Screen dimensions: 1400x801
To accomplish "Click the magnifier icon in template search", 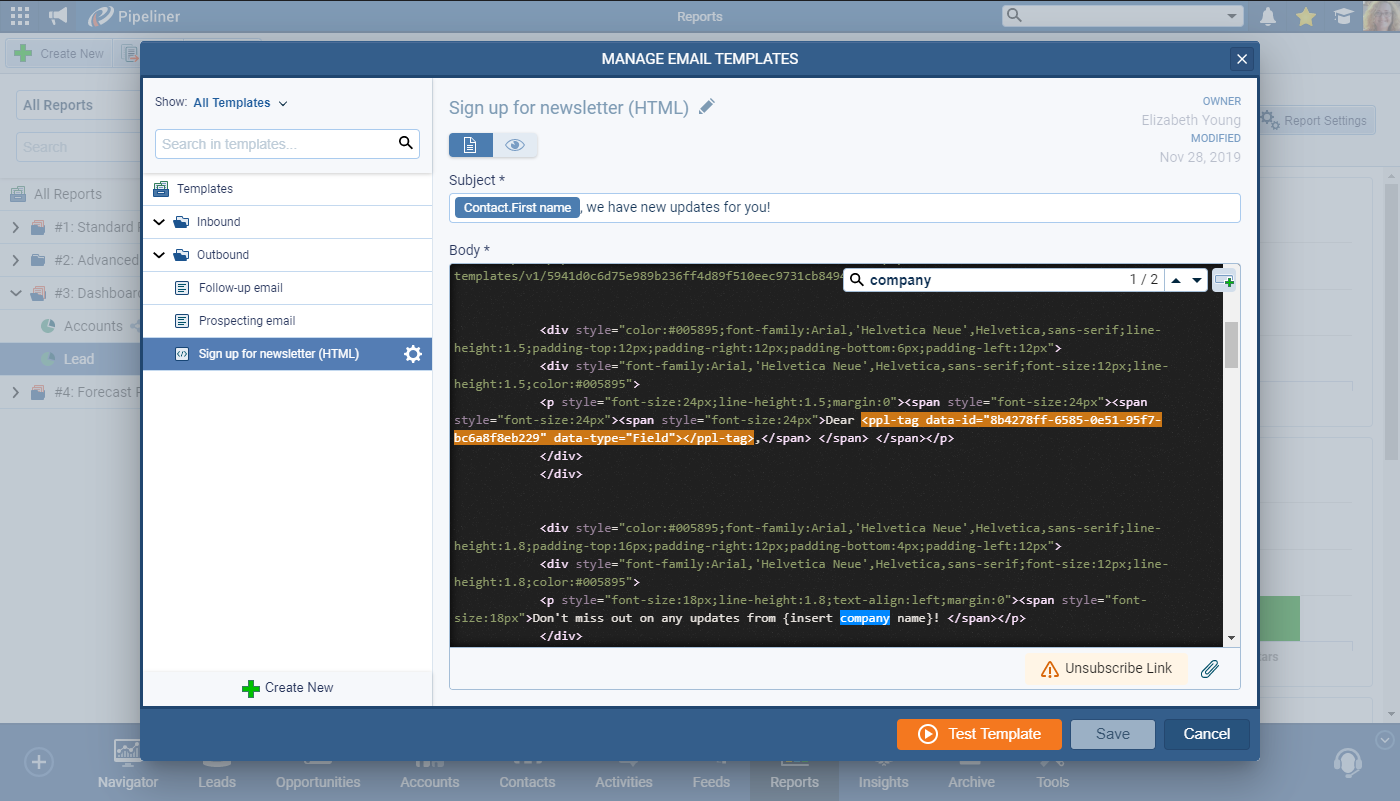I will click(406, 143).
